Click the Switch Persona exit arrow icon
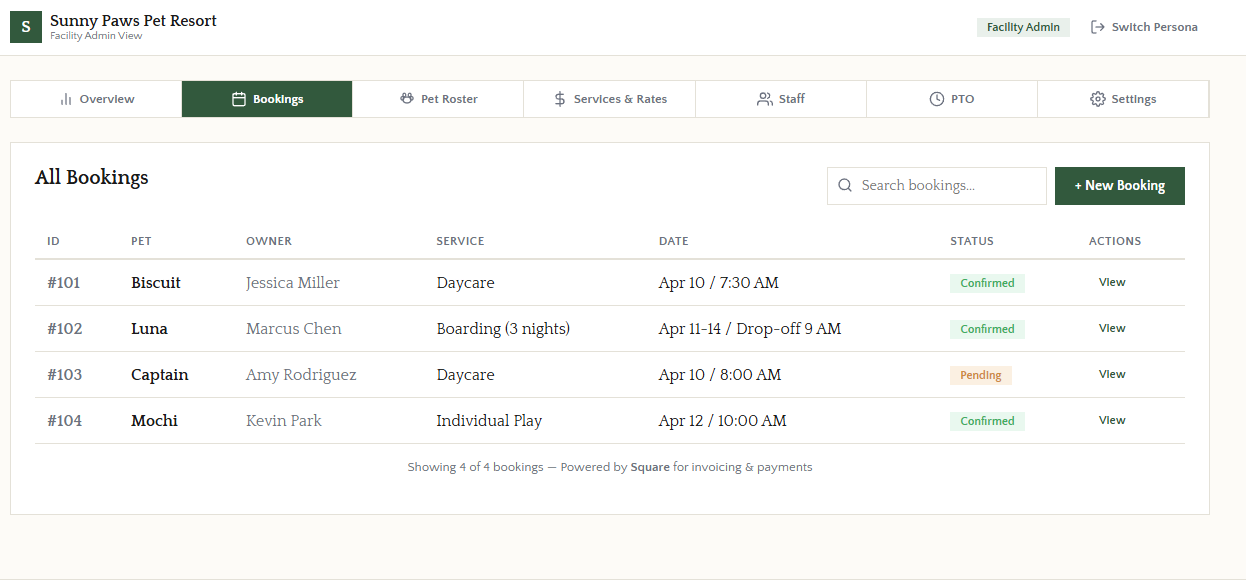The image size is (1246, 587). pos(1097,27)
